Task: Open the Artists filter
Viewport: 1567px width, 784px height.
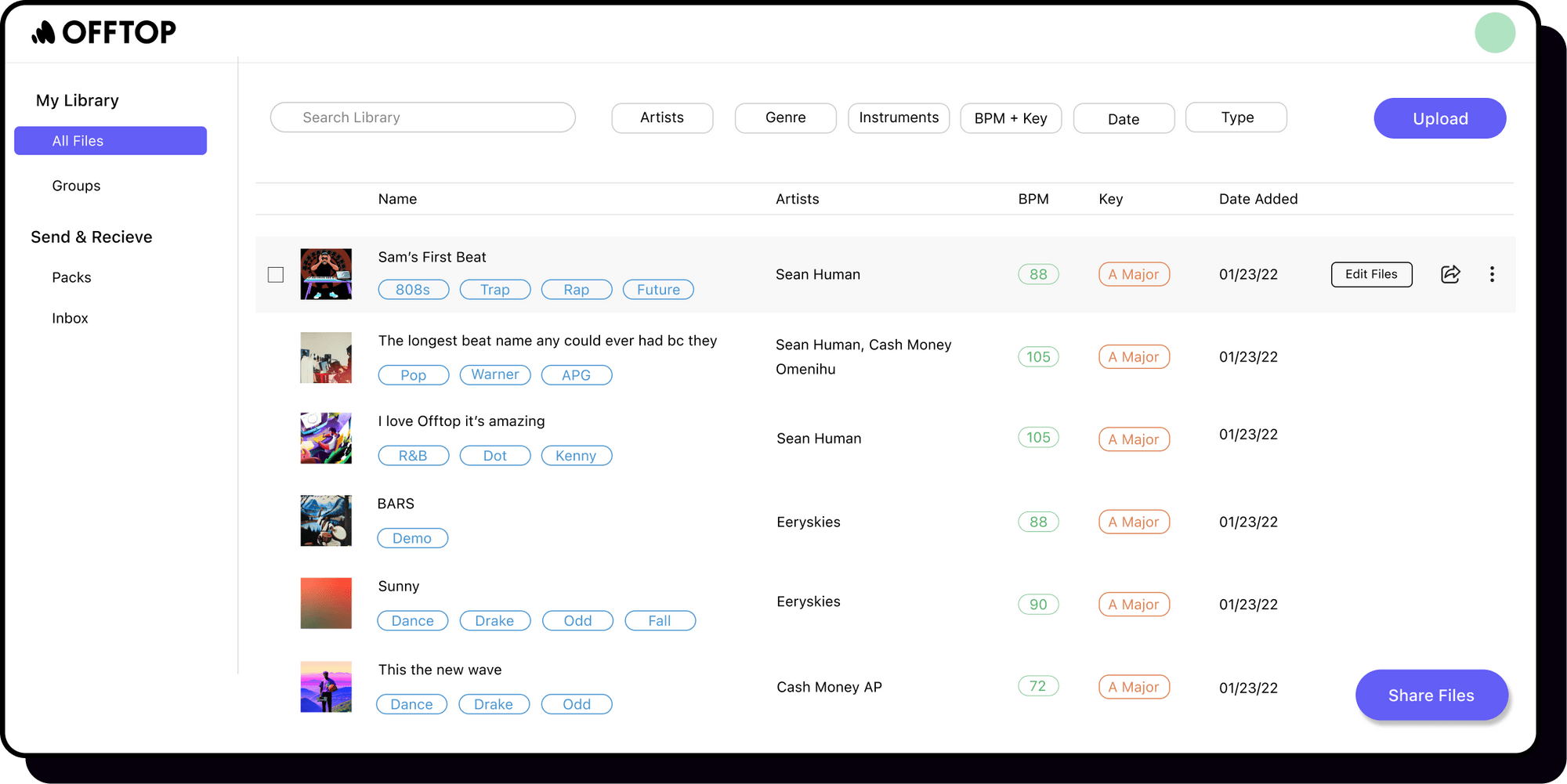Action: (x=661, y=117)
